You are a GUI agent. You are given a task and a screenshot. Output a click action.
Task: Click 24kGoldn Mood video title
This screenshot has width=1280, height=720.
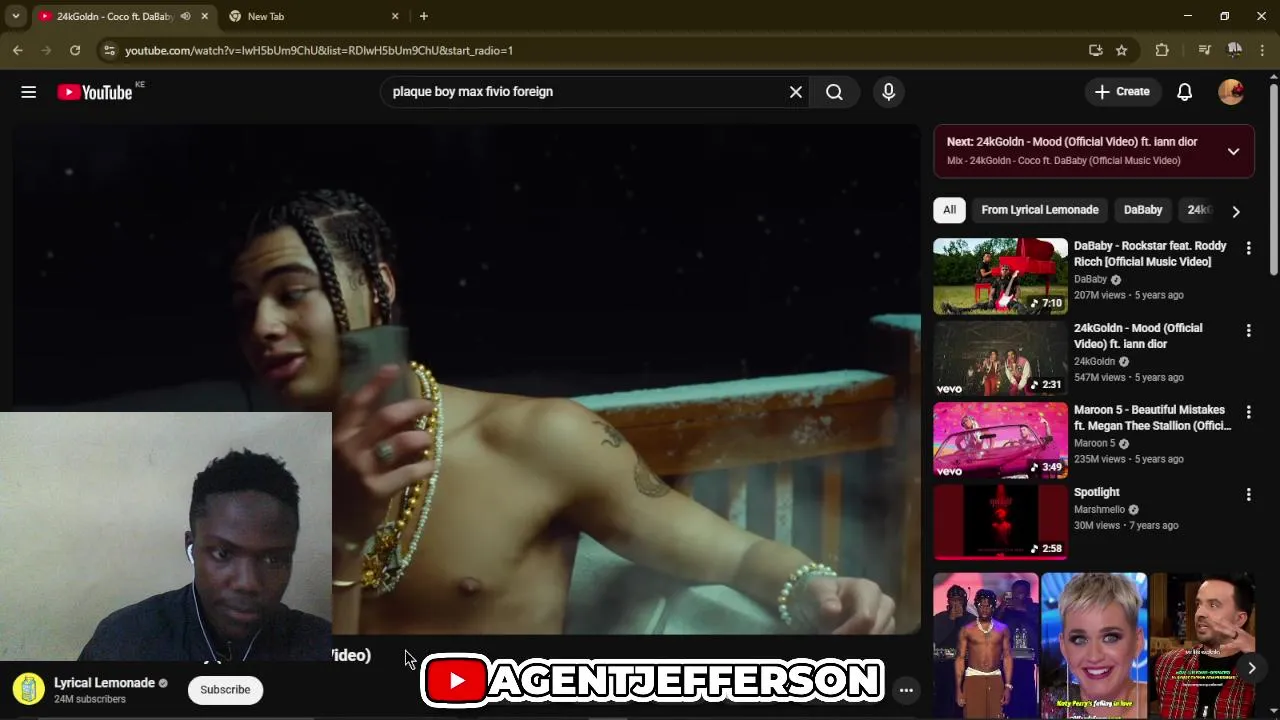(x=1138, y=336)
